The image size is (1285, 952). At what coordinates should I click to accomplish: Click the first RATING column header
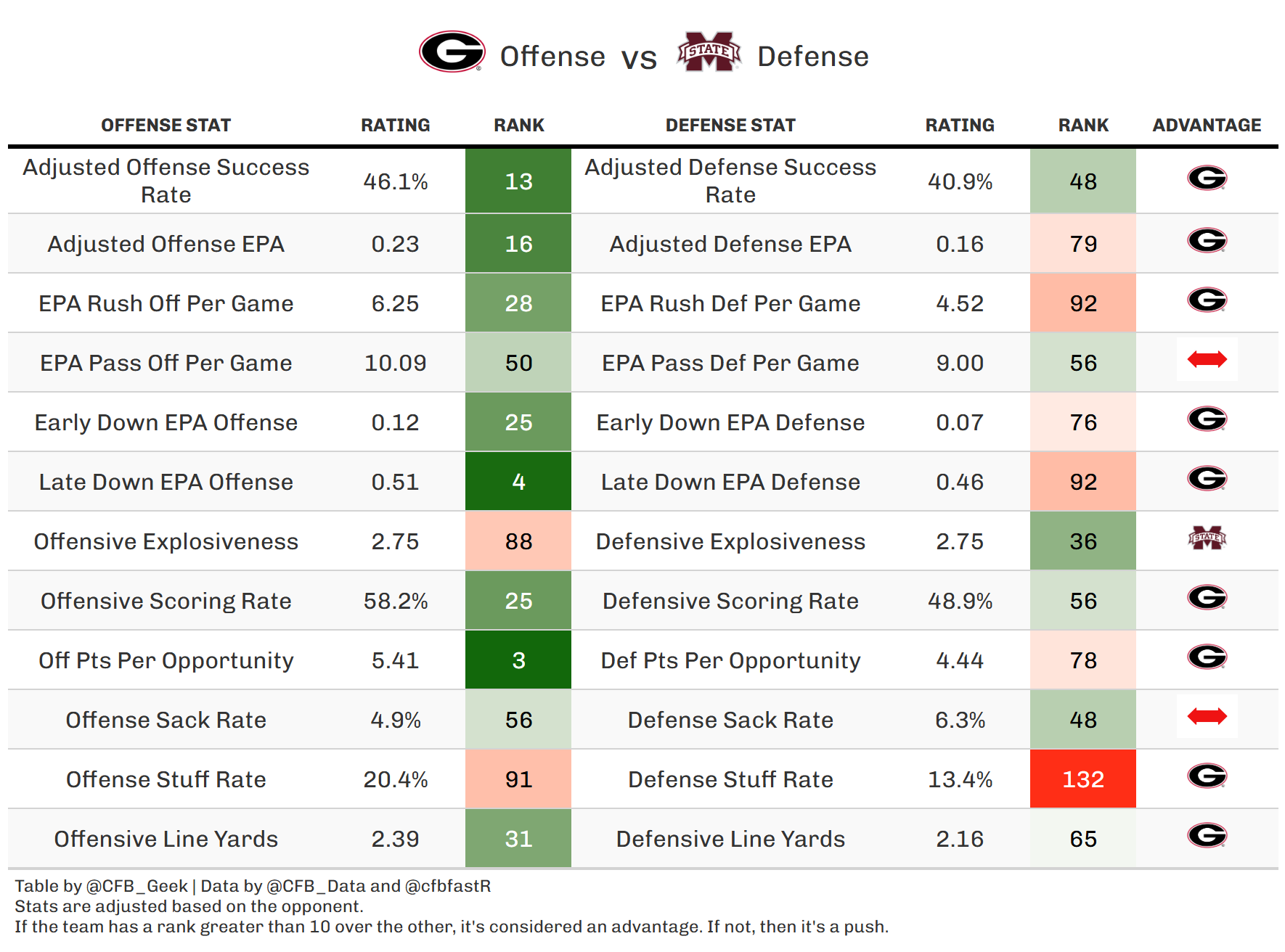[396, 126]
